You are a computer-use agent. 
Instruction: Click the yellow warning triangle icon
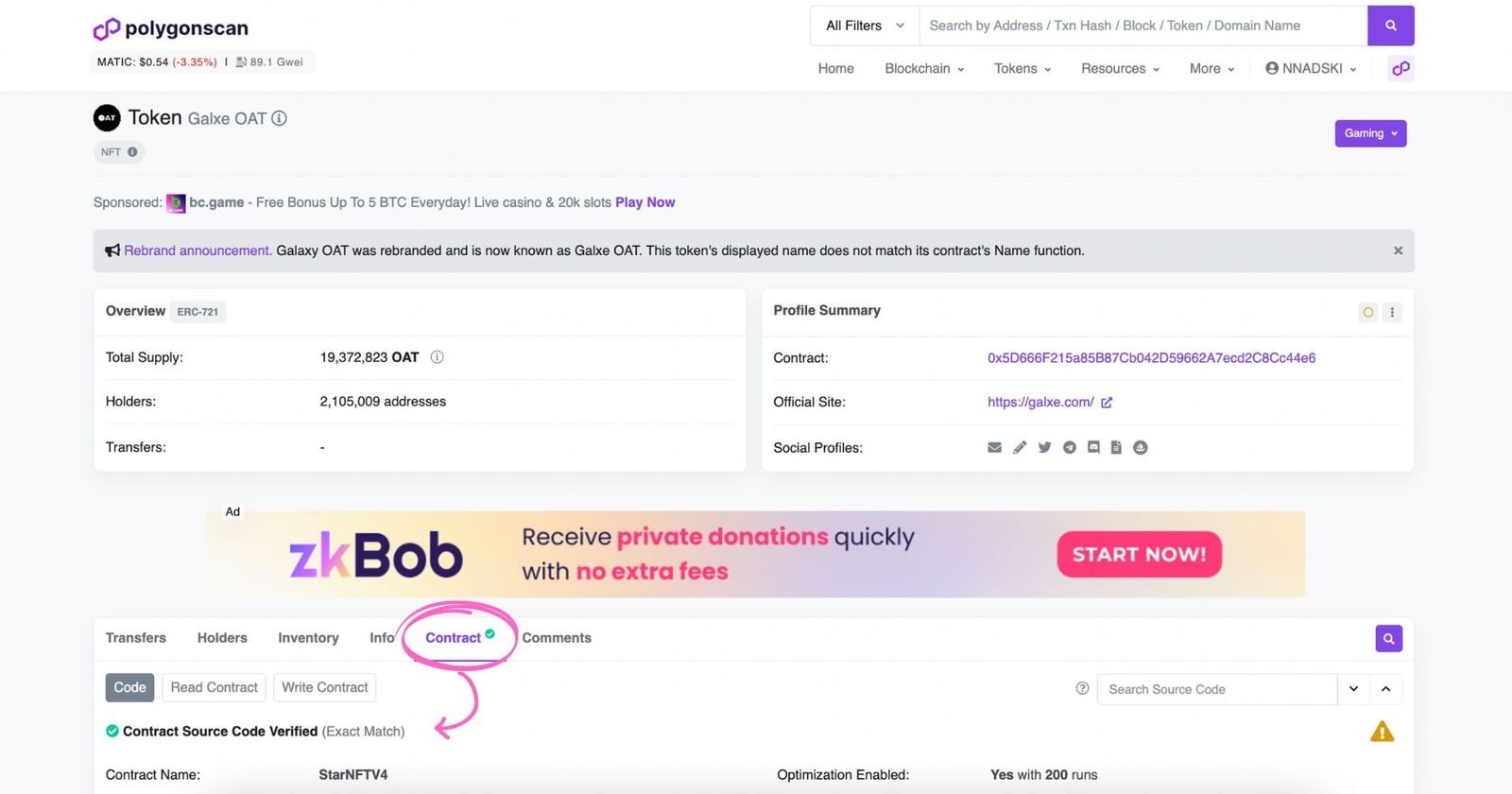[1382, 732]
